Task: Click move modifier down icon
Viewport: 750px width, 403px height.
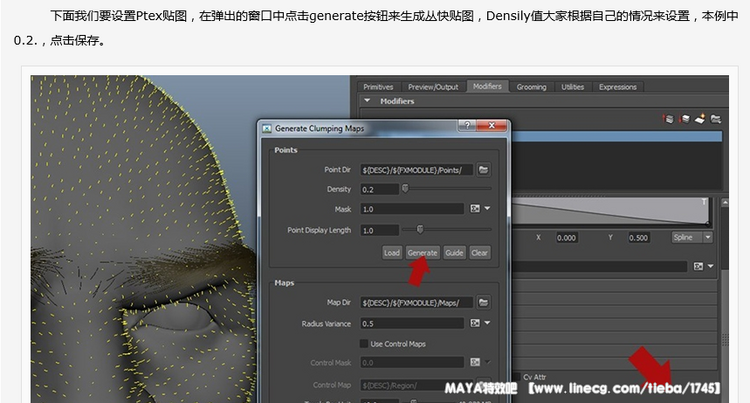Action: 685,119
